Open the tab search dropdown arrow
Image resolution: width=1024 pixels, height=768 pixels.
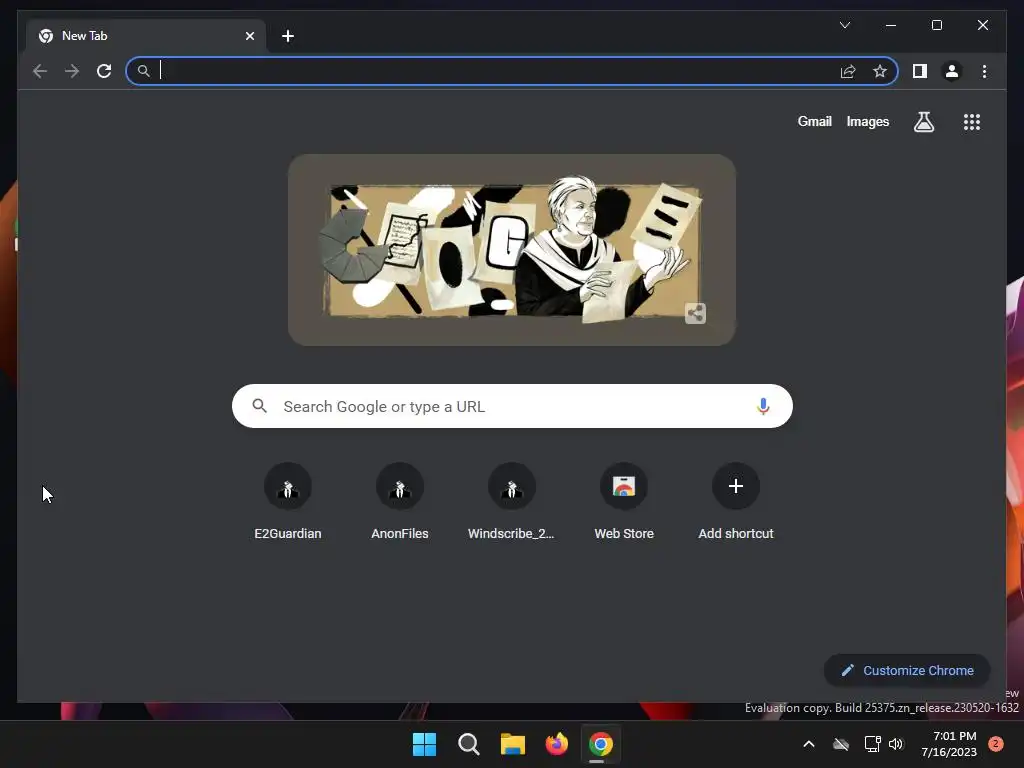click(845, 25)
